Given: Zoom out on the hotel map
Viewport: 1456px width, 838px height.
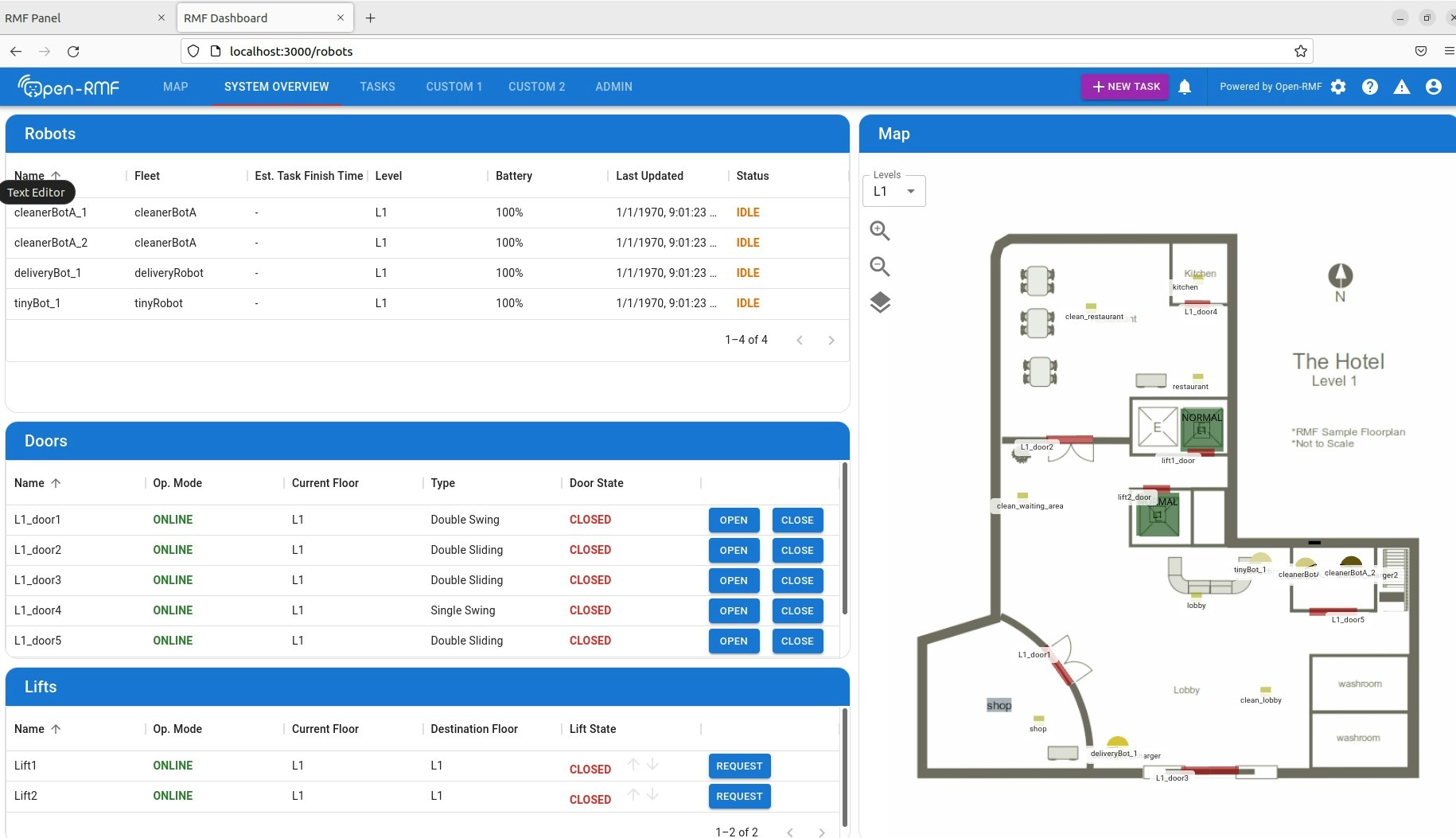Looking at the screenshot, I should pyautogui.click(x=878, y=267).
